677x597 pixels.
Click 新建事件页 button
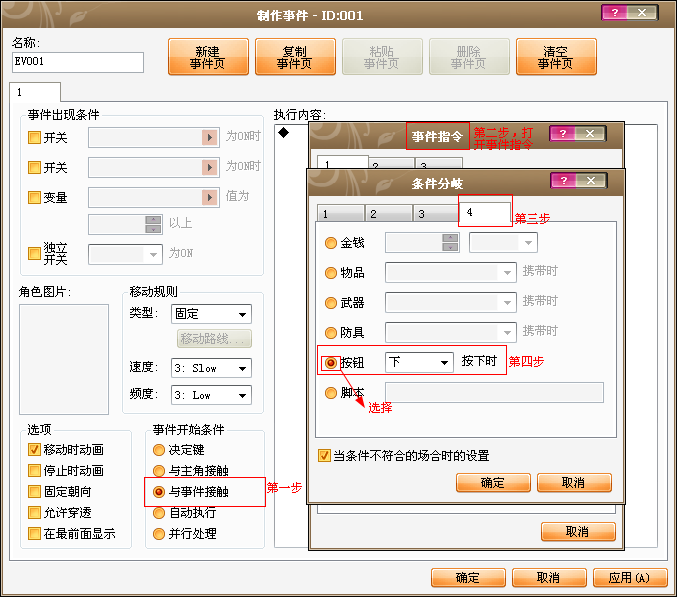(208, 57)
